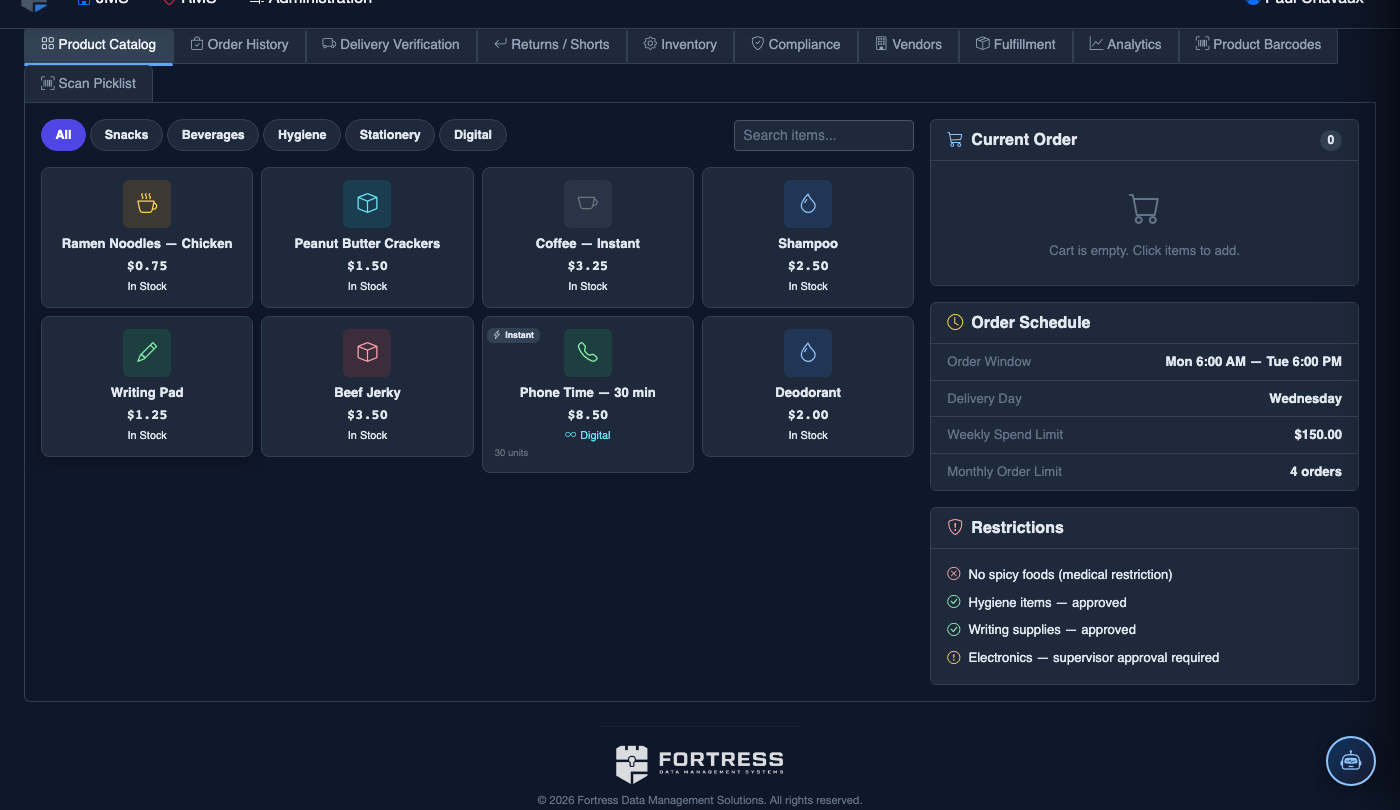Focus the Search items field

(x=824, y=135)
